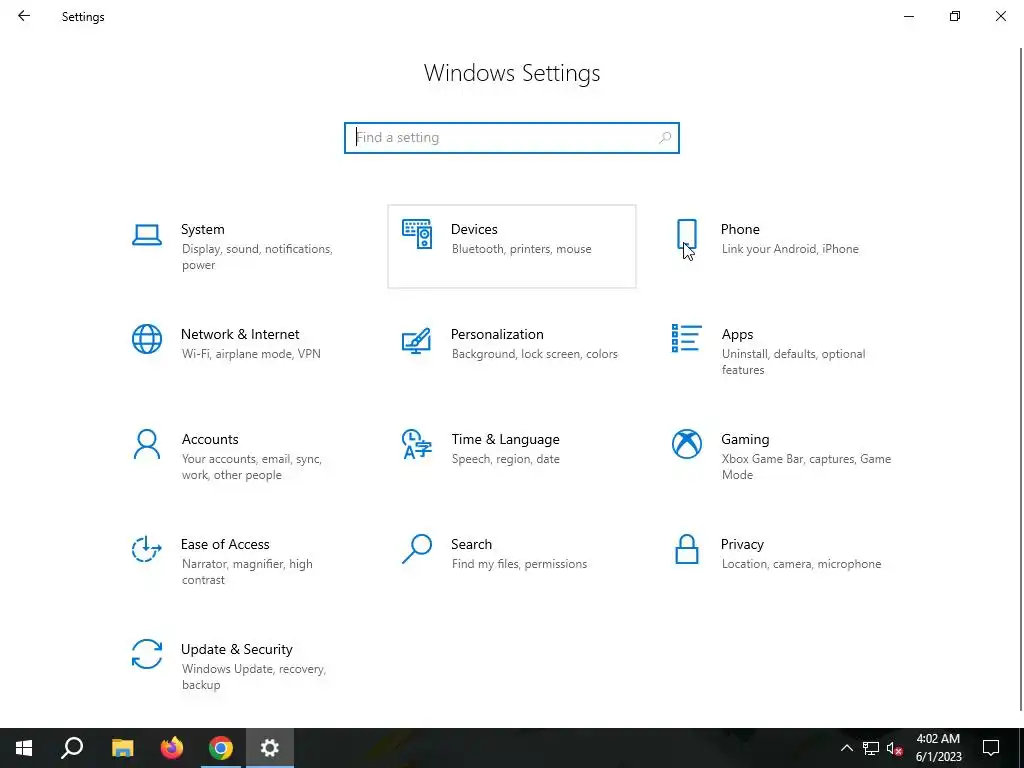Click "Narrator, magnifier, high contrast" description
This screenshot has height=768, width=1024.
tap(247, 572)
